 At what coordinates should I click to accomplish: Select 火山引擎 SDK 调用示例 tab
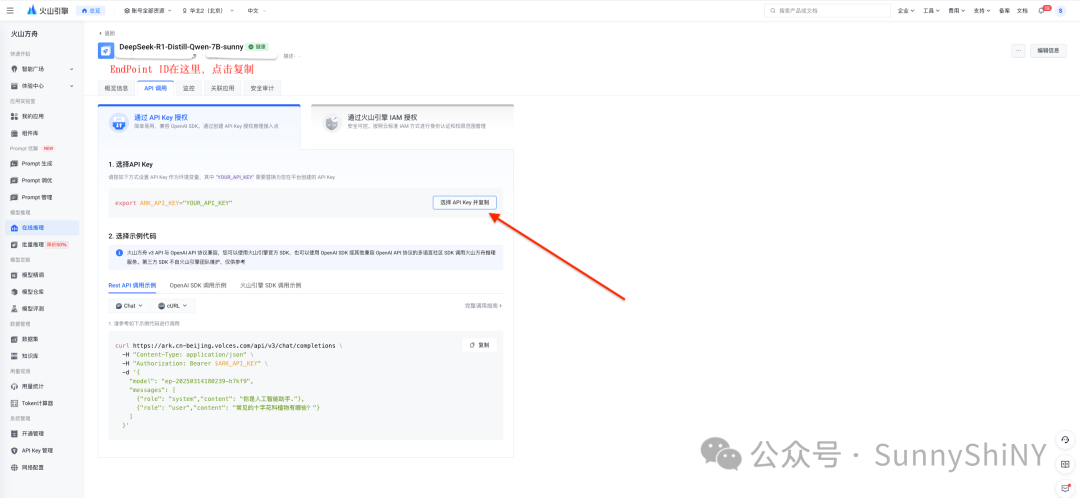tap(271, 285)
